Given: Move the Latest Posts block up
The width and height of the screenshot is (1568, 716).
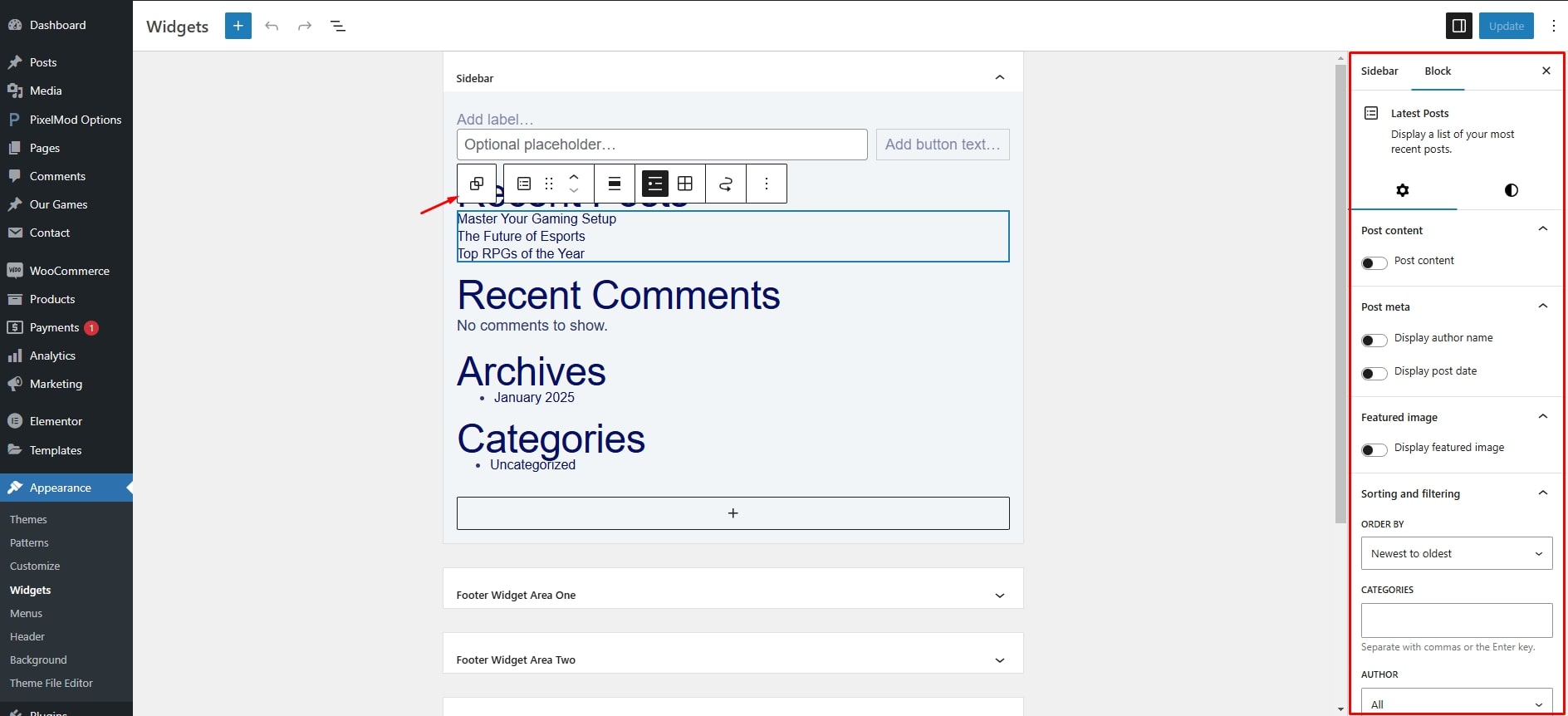Looking at the screenshot, I should click(574, 176).
